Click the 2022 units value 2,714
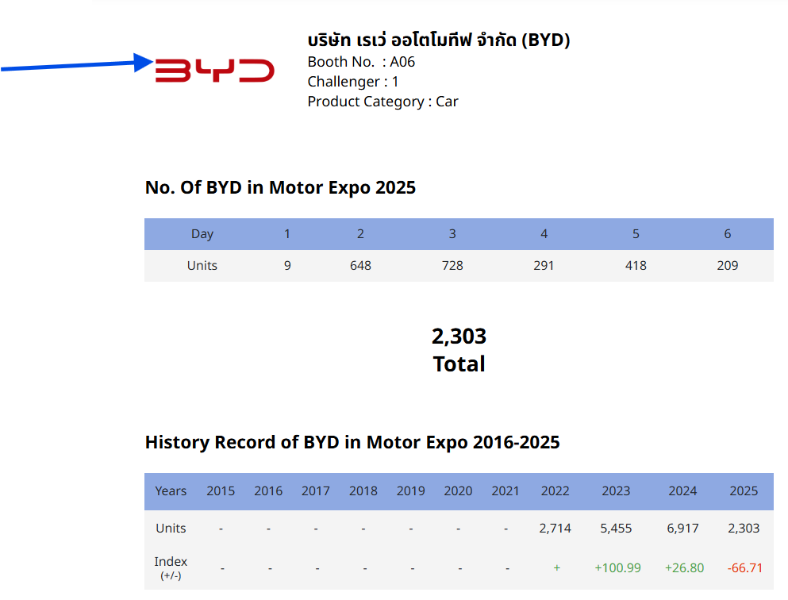788x600 pixels. [x=555, y=528]
